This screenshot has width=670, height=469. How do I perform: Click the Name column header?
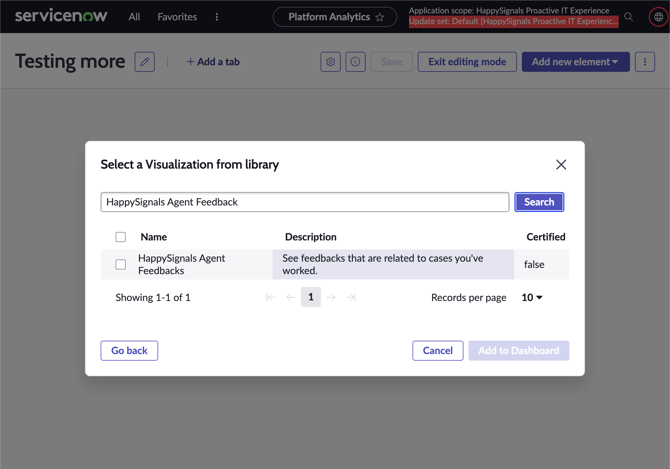(x=153, y=237)
